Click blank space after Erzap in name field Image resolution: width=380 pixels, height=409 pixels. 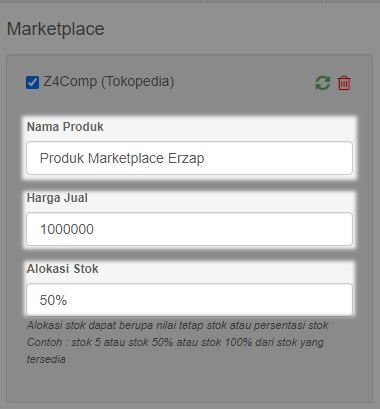point(278,158)
